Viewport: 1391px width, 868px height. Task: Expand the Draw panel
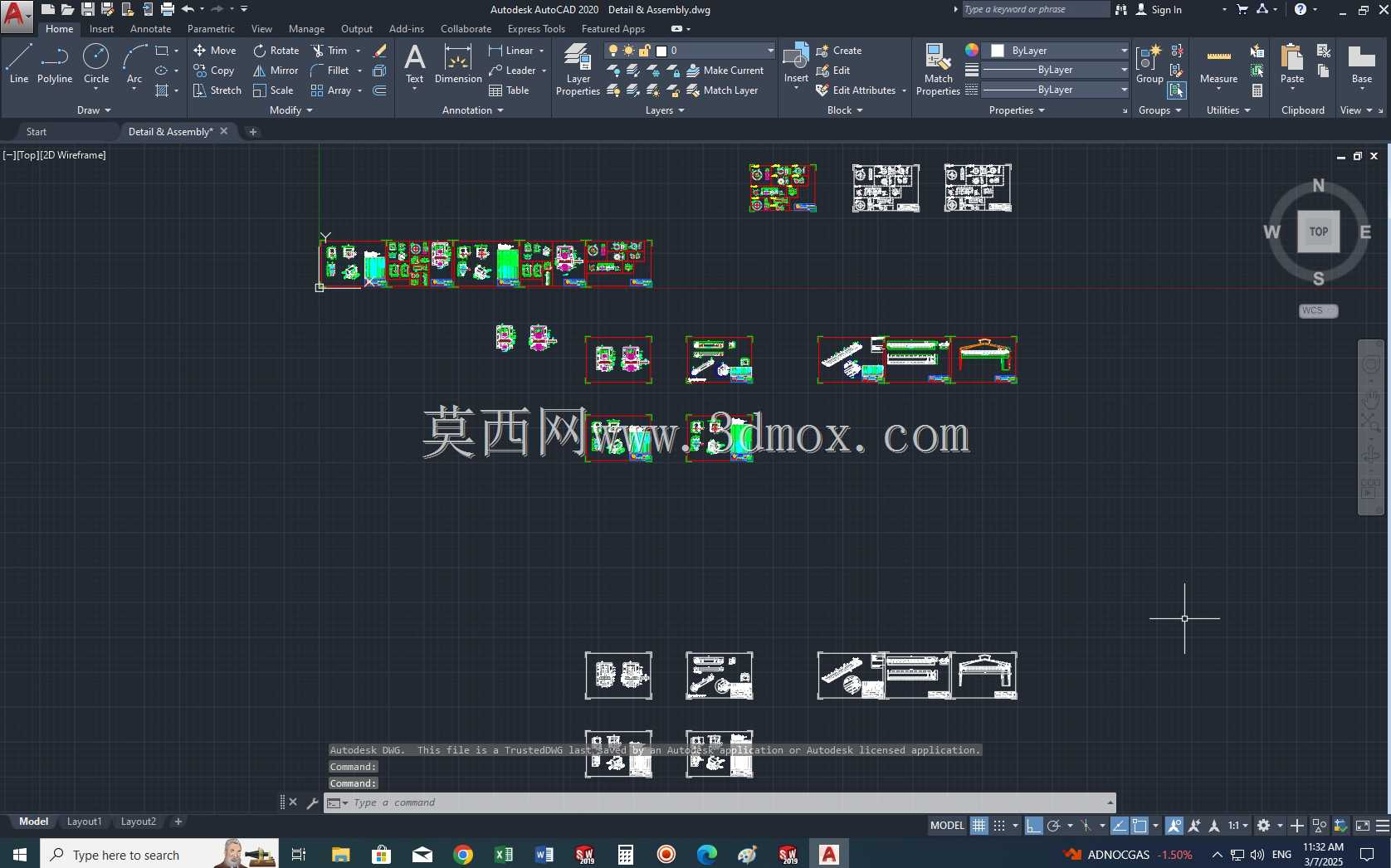[x=94, y=110]
